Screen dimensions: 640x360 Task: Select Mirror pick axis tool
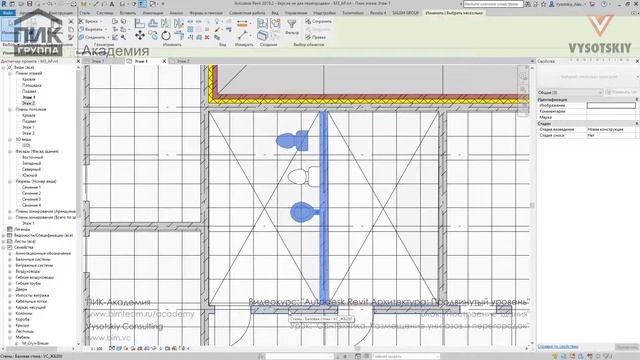pos(166,24)
